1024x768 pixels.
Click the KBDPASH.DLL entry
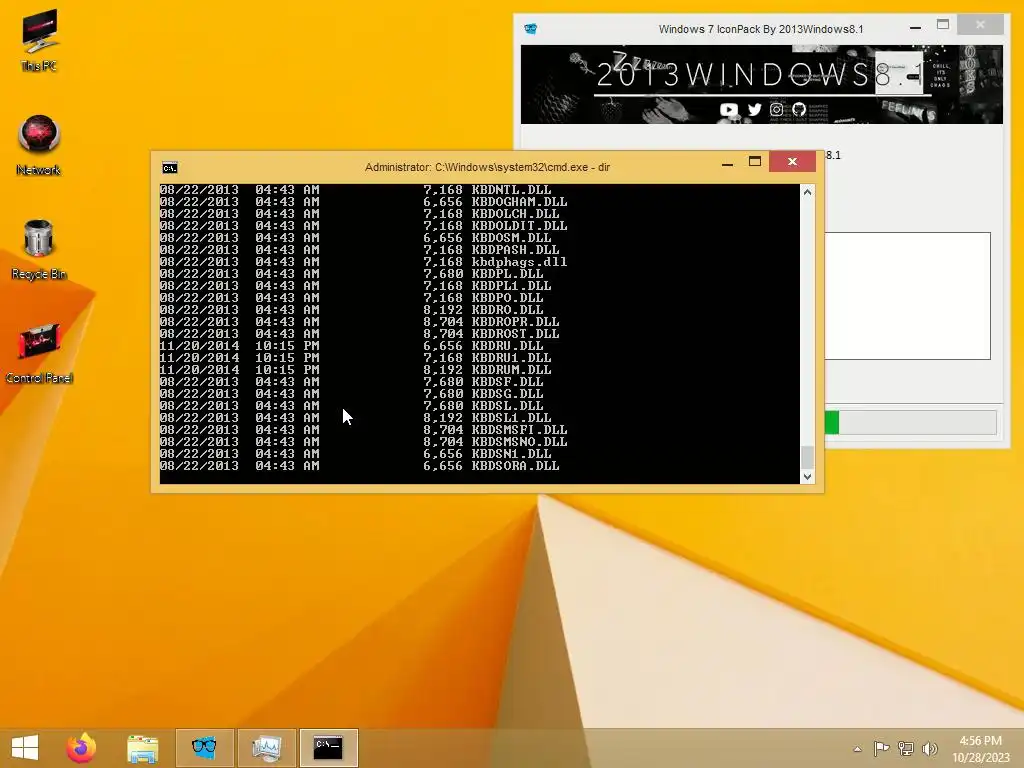coord(360,249)
